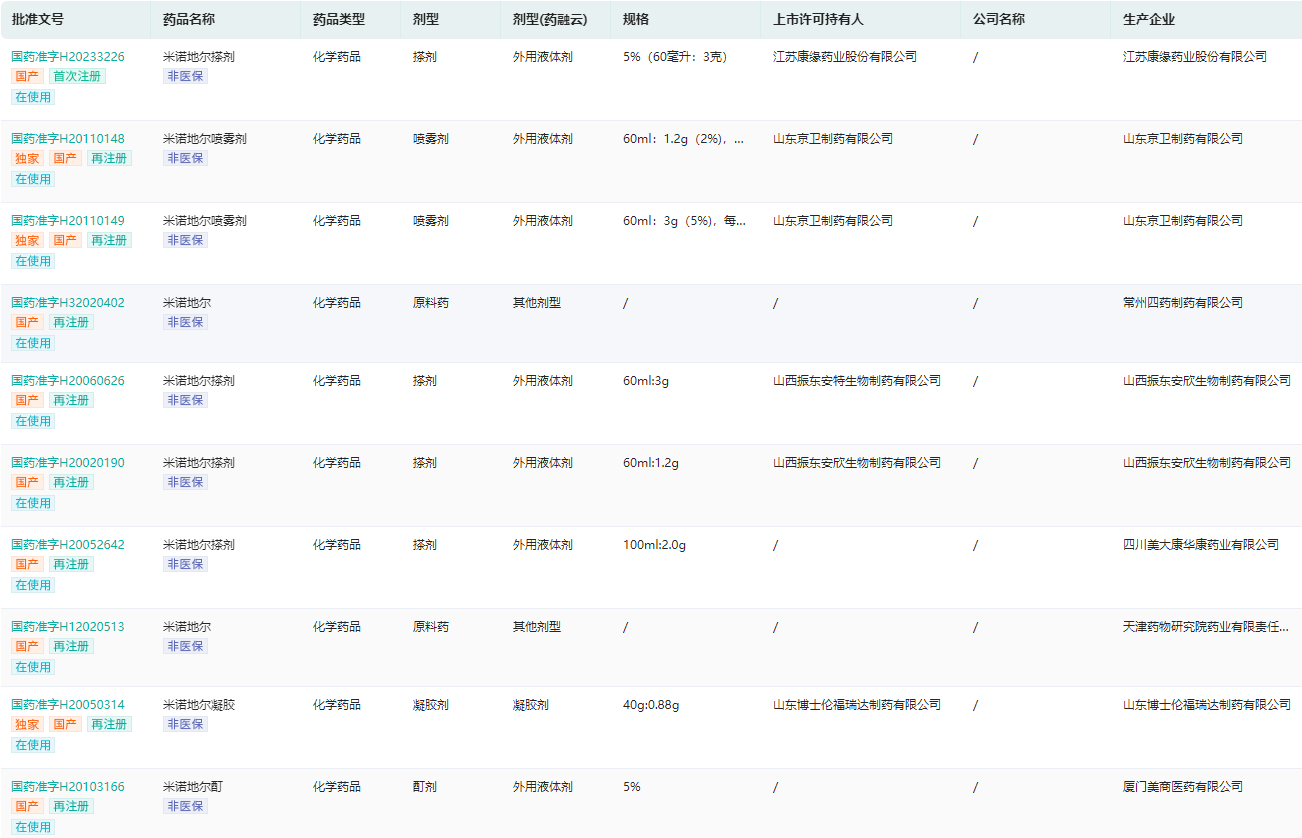Select 江苏康缘药业股份有限公司 in the 上市许可持有人 column
This screenshot has width=1302, height=838.
tap(845, 57)
